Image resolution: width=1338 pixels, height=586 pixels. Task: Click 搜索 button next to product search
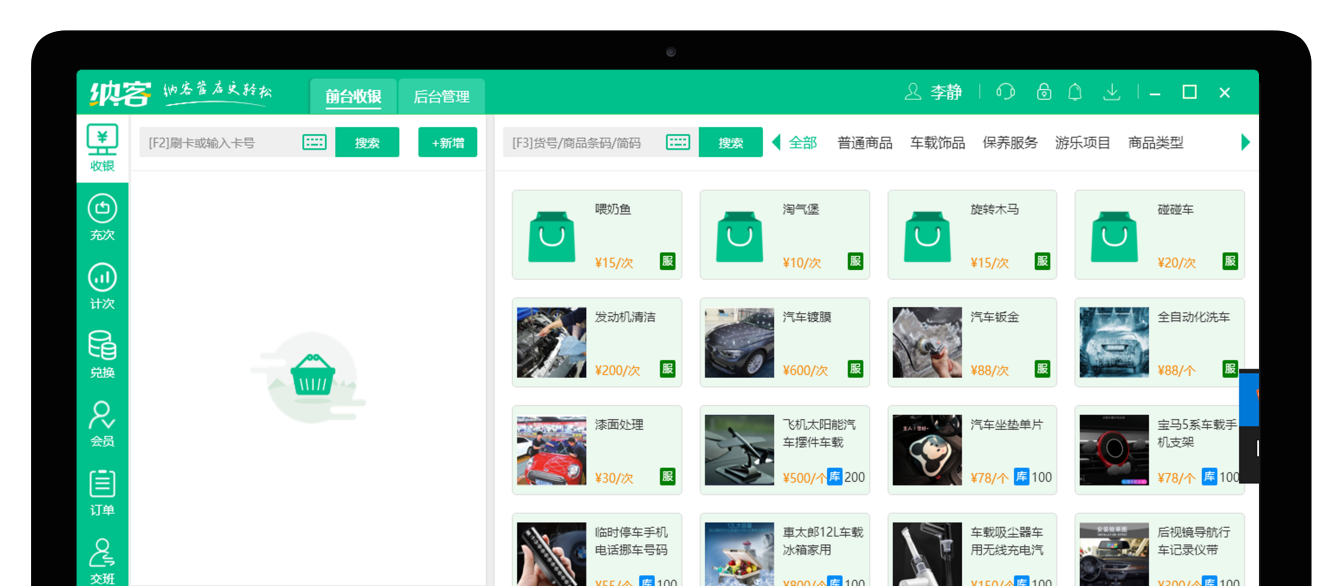pyautogui.click(x=730, y=143)
